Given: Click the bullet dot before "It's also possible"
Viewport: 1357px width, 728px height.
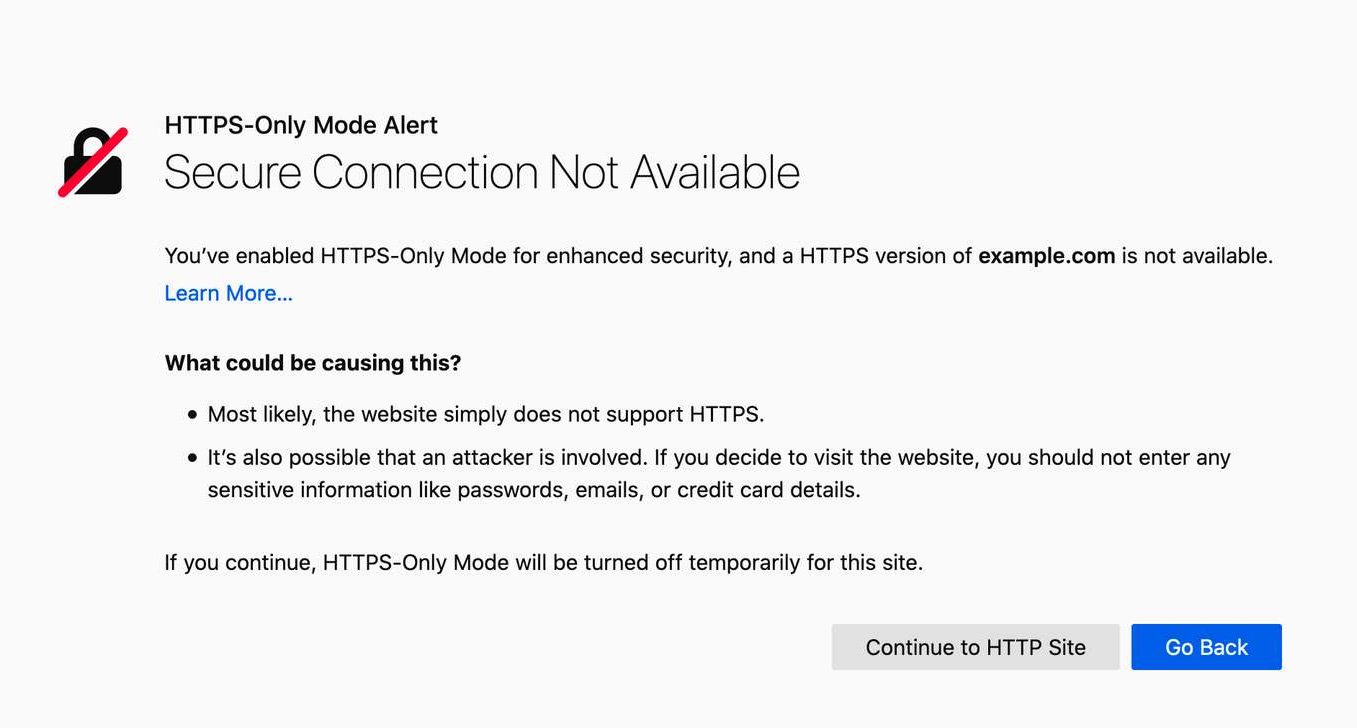Looking at the screenshot, I should [193, 459].
